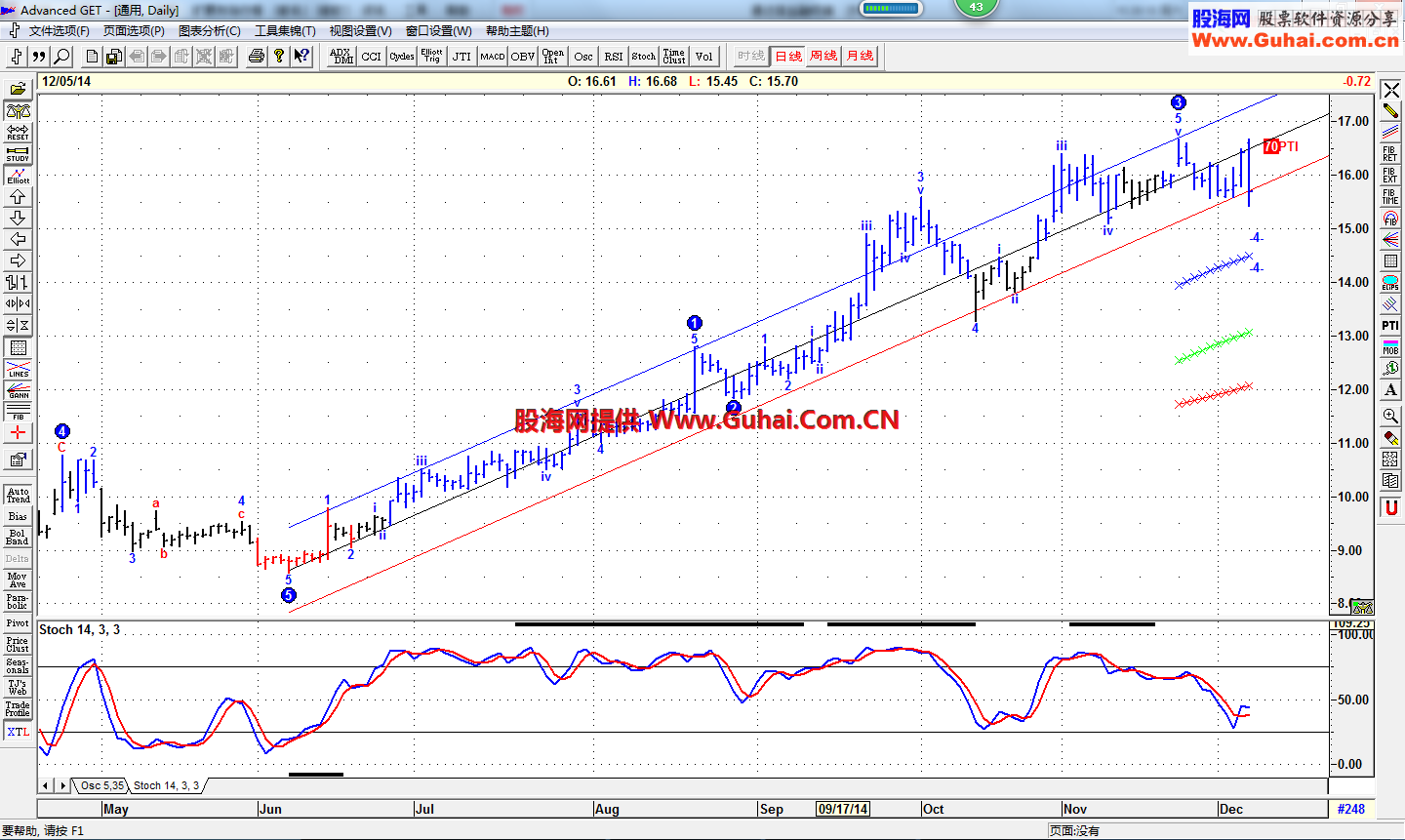Click the context help arrow-question icon
The image size is (1405, 840).
coord(301,56)
